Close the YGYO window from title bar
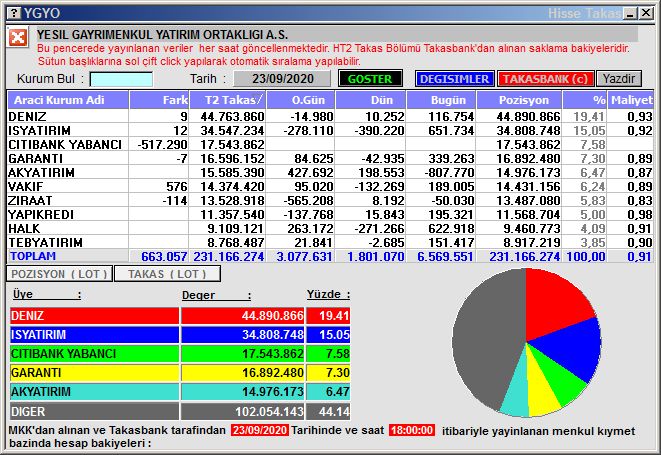 coord(646,13)
